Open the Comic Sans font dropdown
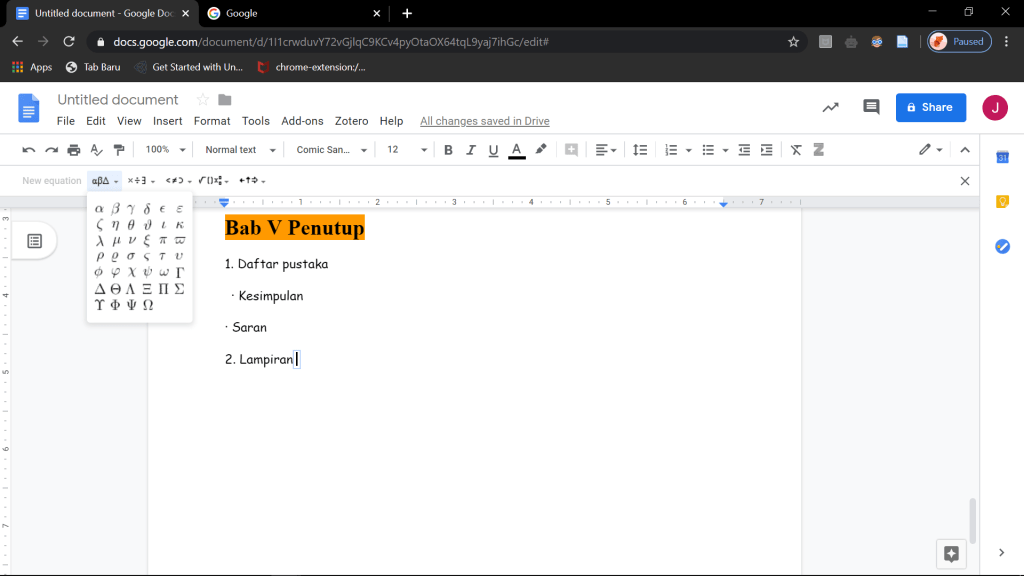 pyautogui.click(x=331, y=150)
